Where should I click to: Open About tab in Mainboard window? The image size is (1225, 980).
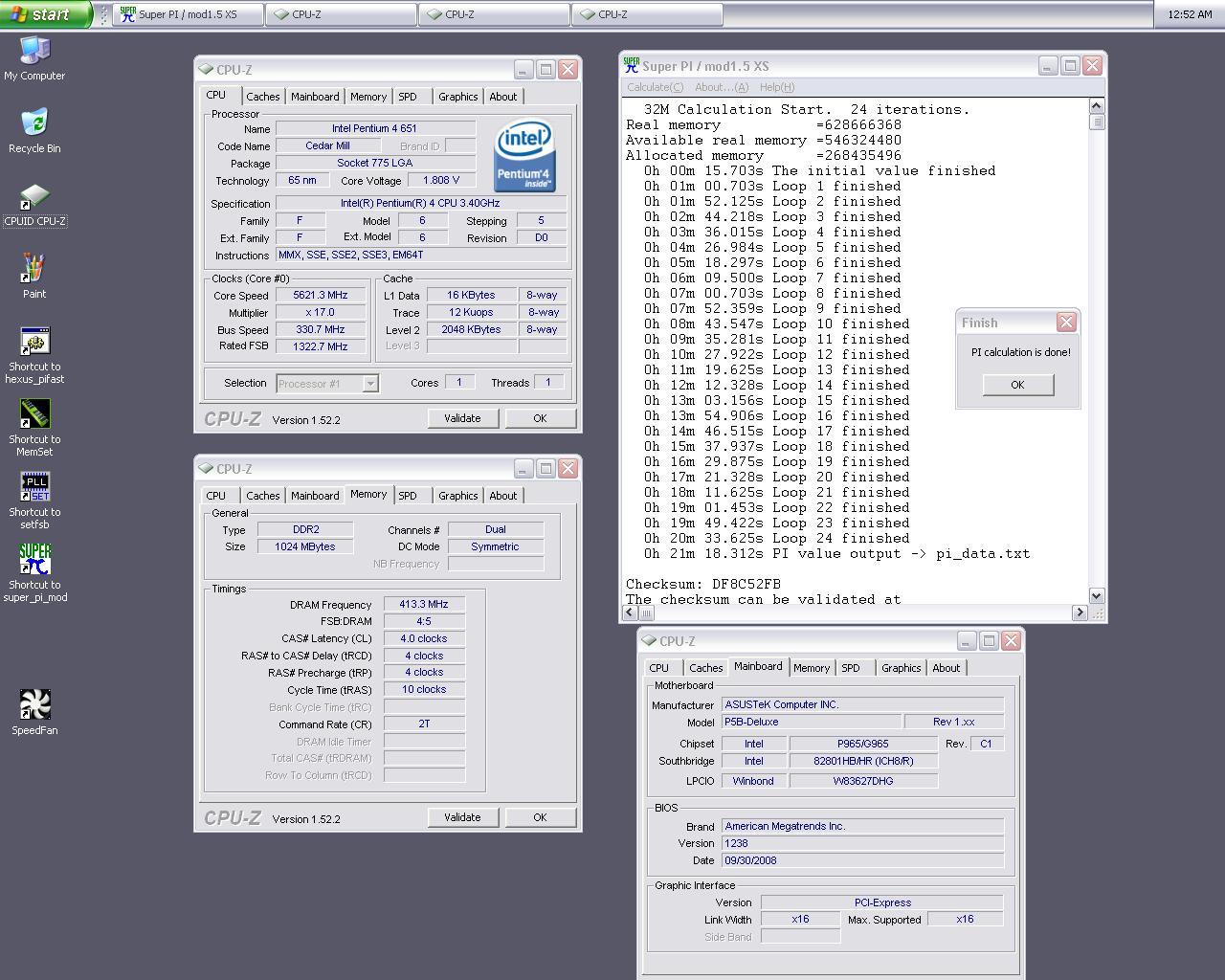(x=947, y=668)
